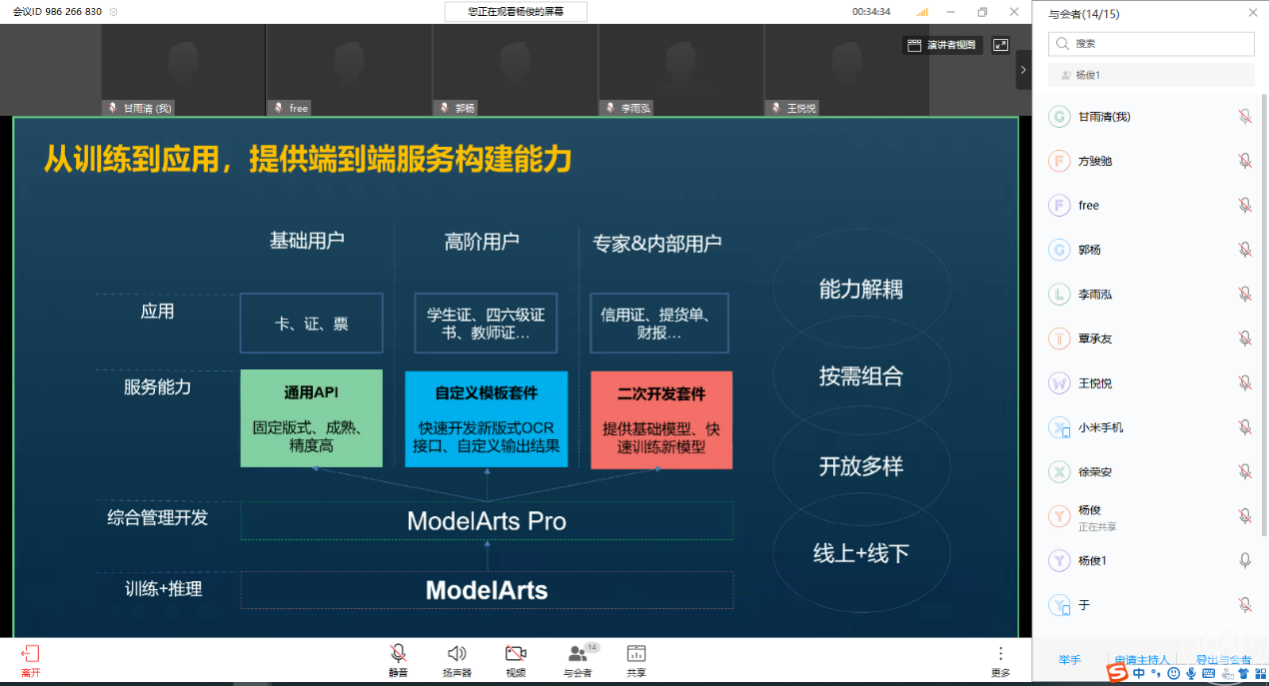Image resolution: width=1269 pixels, height=686 pixels.
Task: Click the IME soft keyboard icon
Action: tap(1208, 674)
